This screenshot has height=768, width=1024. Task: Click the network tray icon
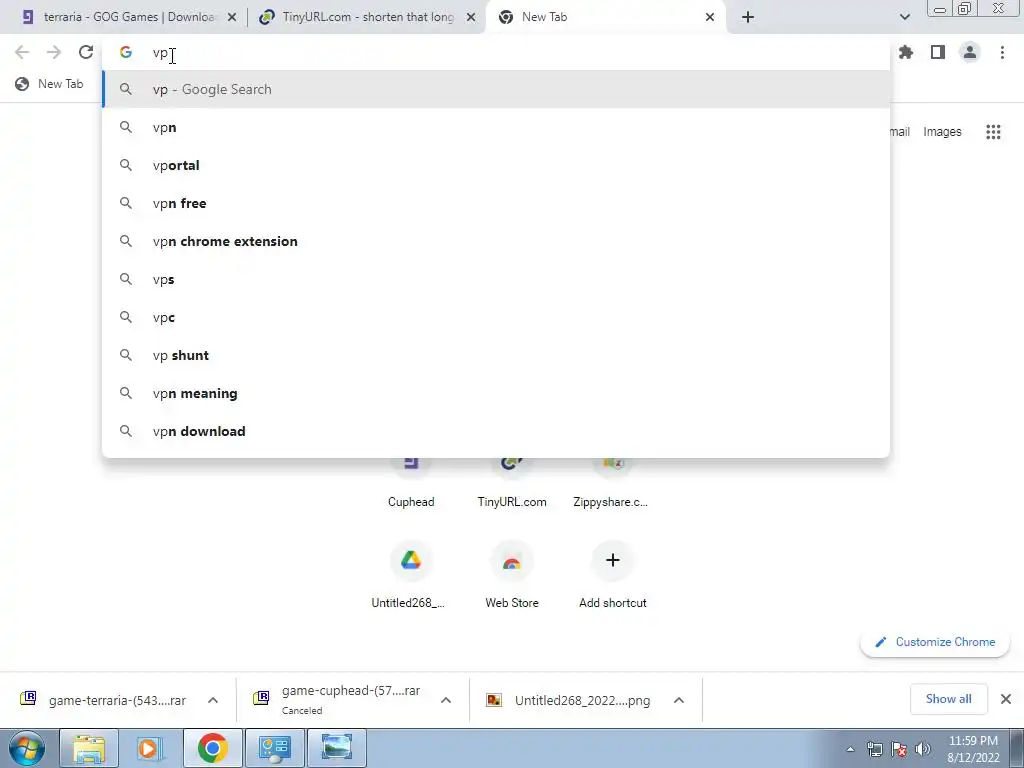point(874,749)
